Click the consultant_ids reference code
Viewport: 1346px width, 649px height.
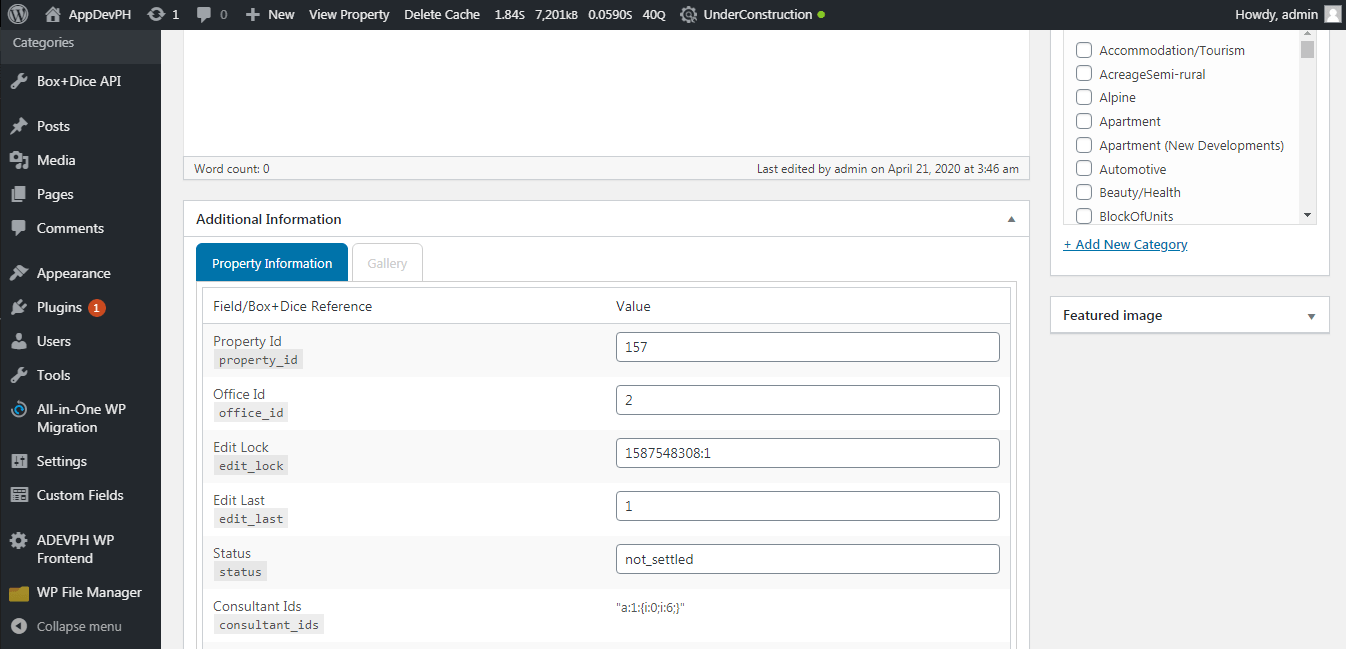[268, 625]
